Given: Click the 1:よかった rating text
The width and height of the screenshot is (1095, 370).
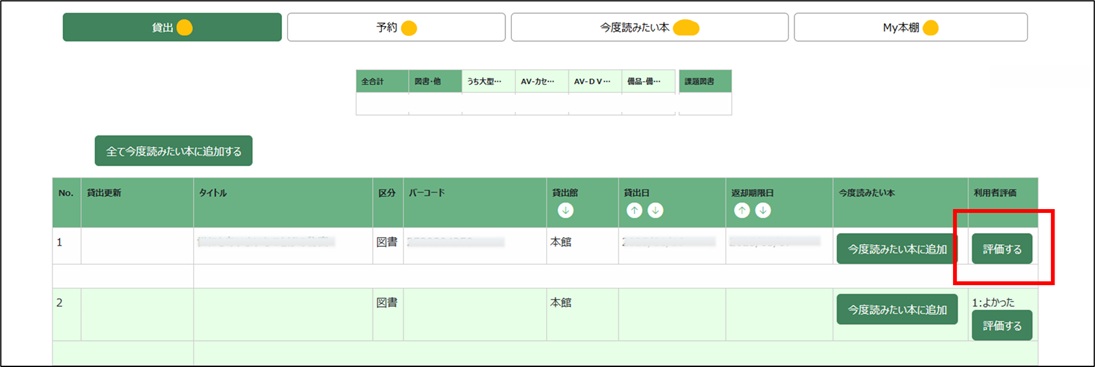Looking at the screenshot, I should (x=993, y=302).
